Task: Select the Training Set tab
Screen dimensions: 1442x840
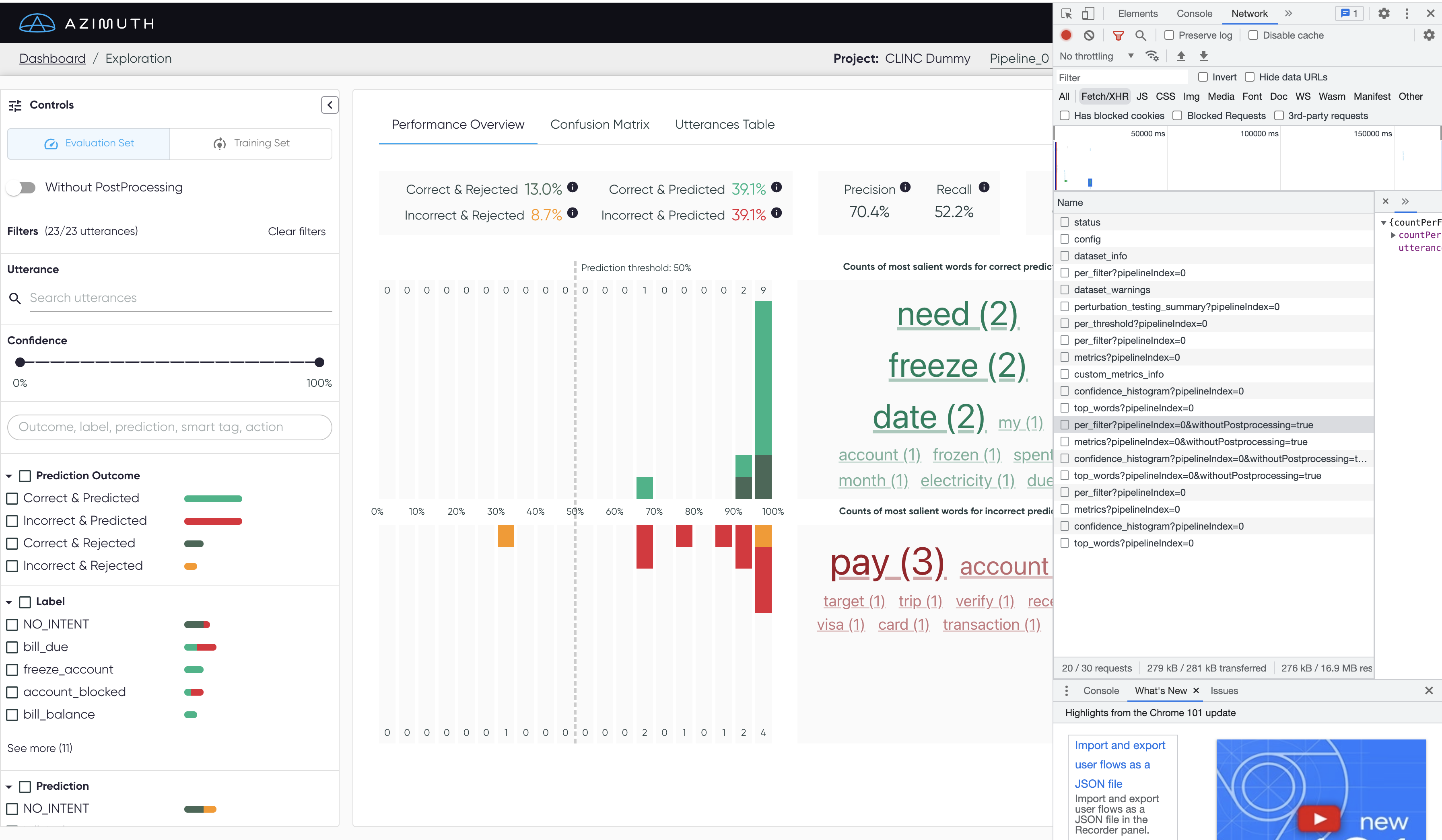Action: click(251, 144)
